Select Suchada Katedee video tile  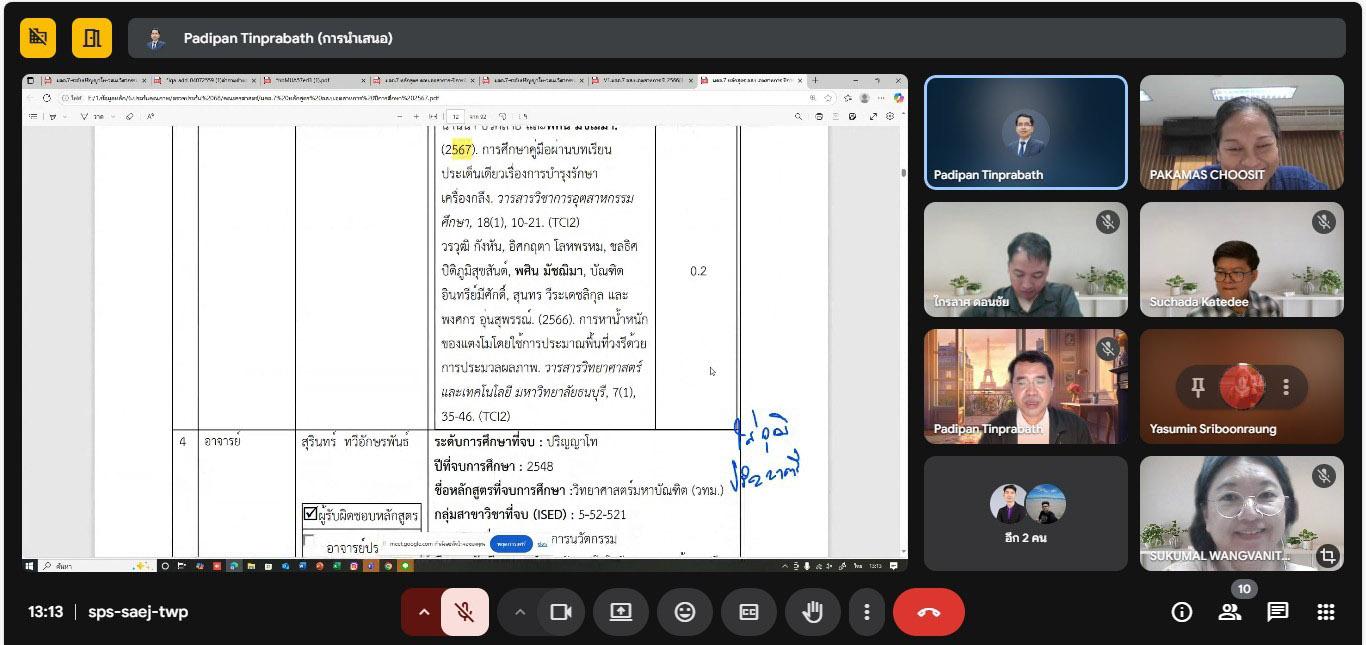pos(1242,259)
